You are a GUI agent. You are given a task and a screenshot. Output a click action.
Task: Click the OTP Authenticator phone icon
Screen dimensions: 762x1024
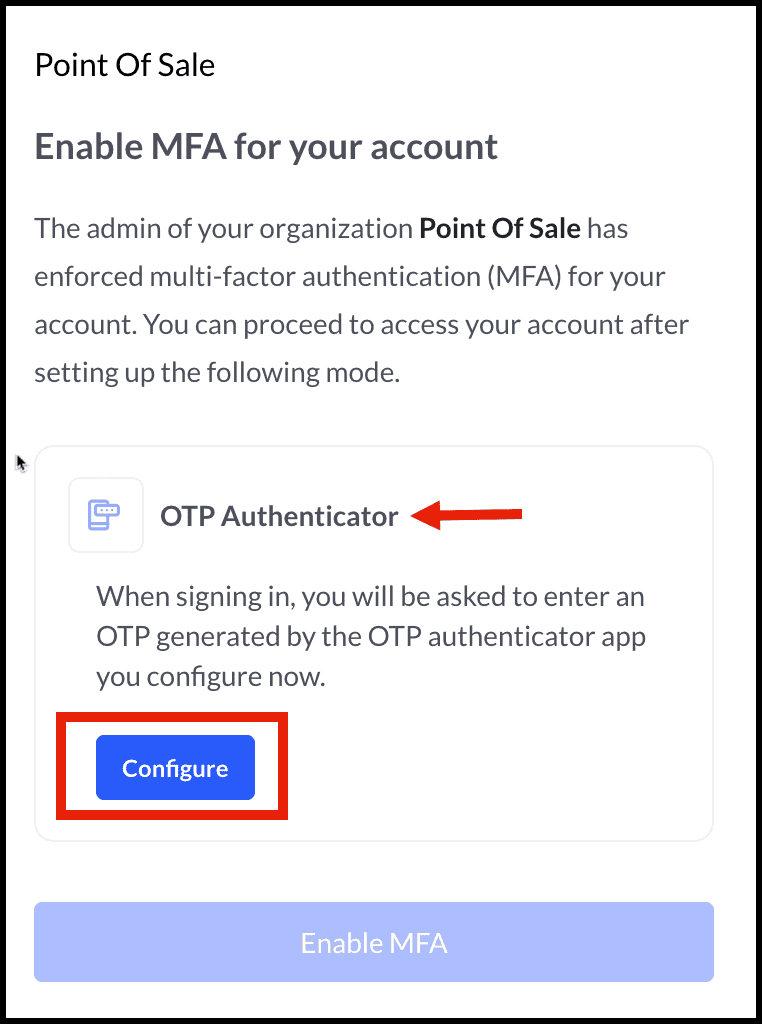click(x=104, y=515)
